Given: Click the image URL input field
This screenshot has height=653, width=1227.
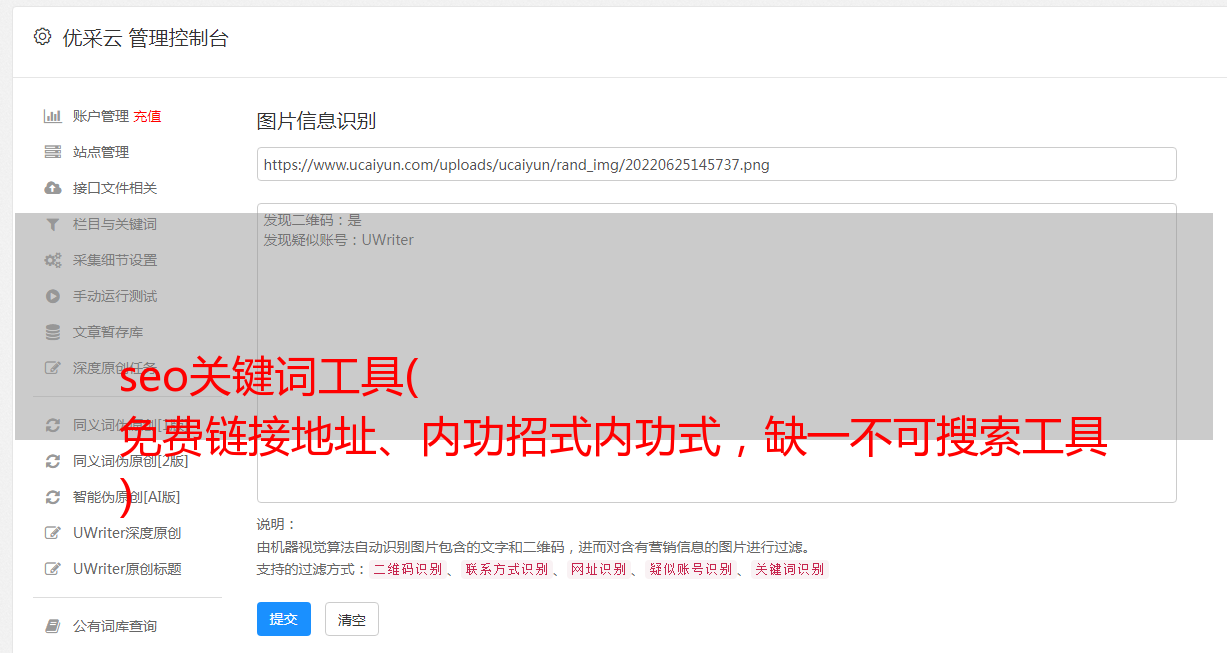Looking at the screenshot, I should click(x=716, y=164).
